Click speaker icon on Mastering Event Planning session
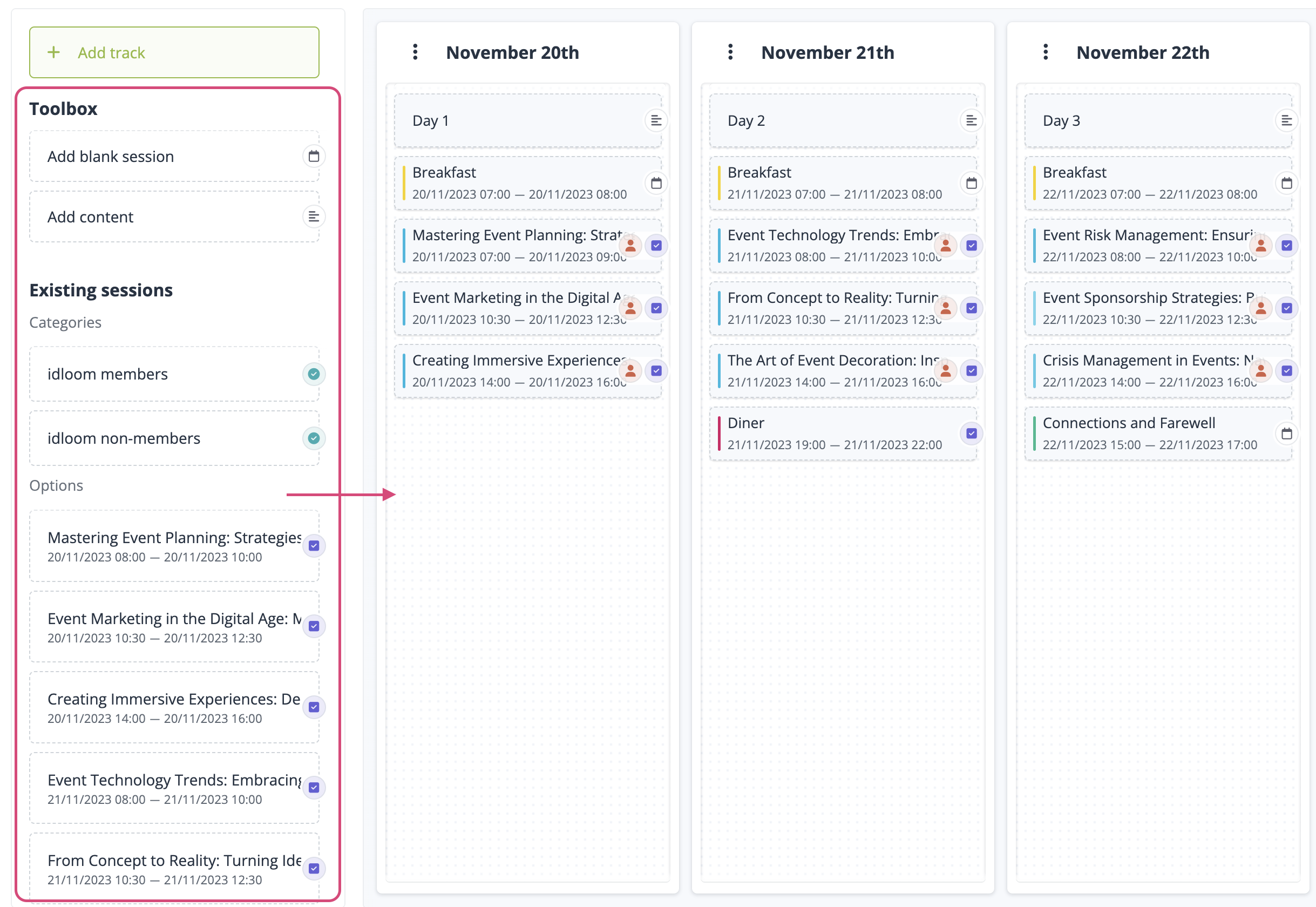The height and width of the screenshot is (907, 1316). click(630, 246)
